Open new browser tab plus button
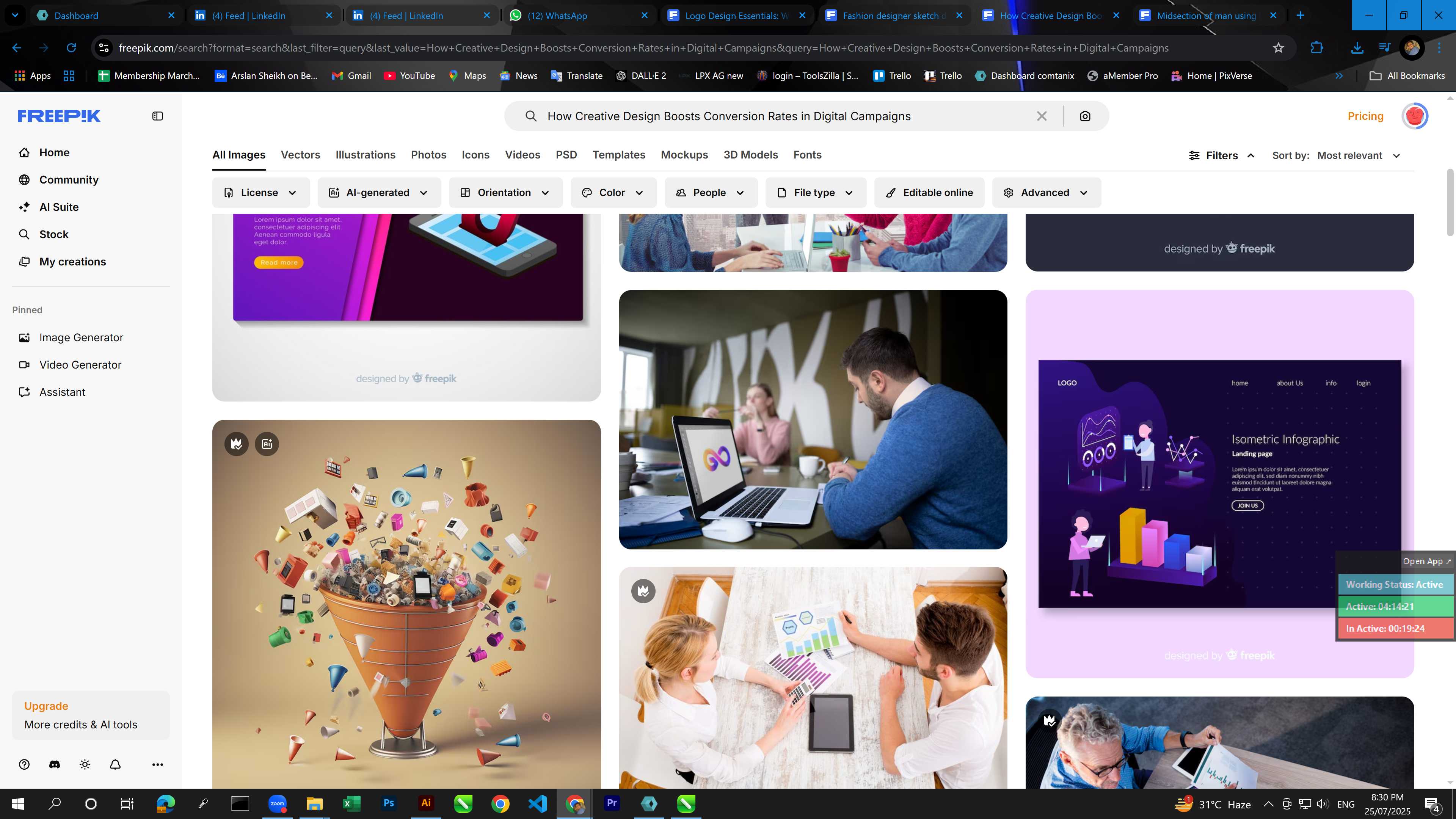This screenshot has height=819, width=1456. (1301, 15)
